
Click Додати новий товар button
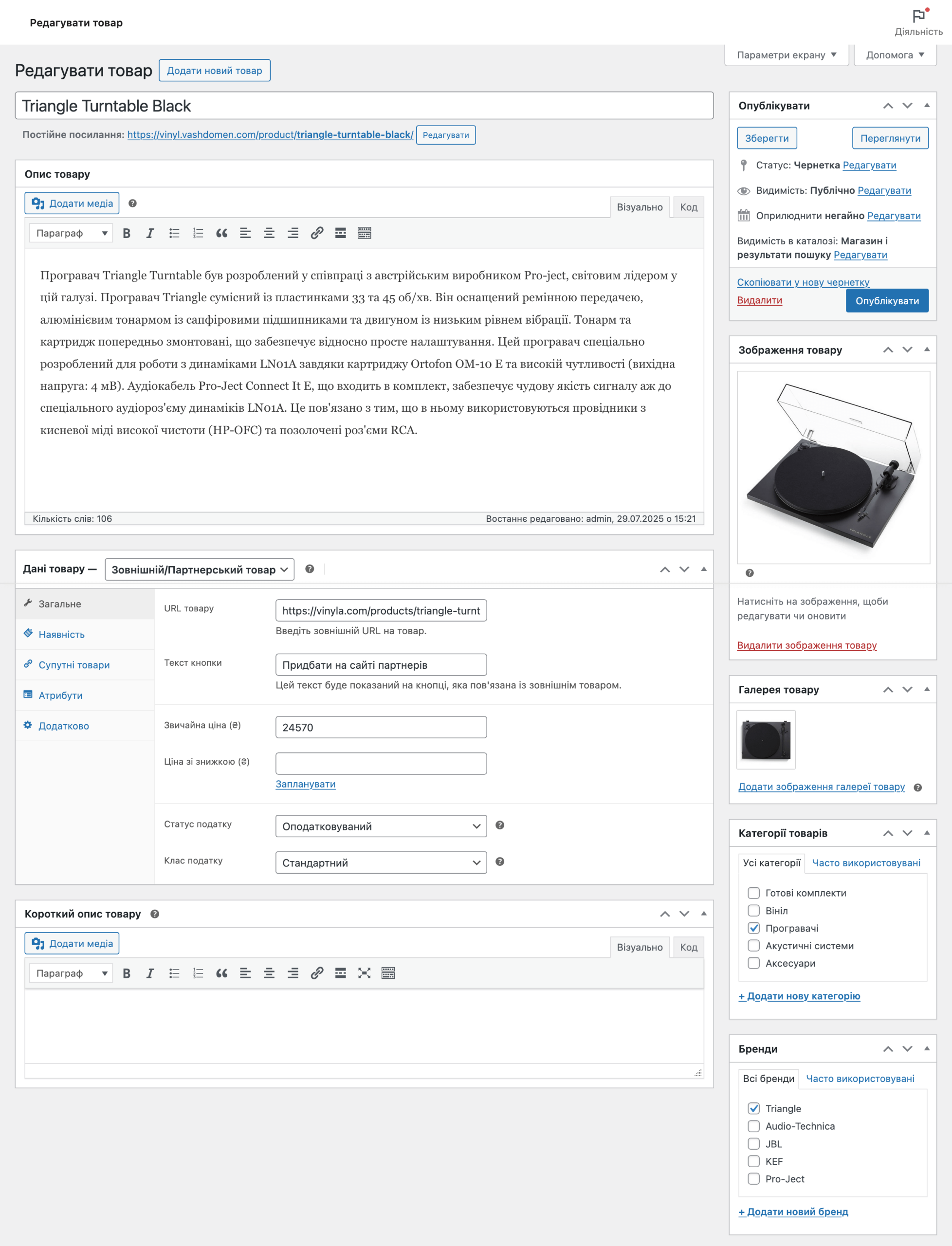click(x=214, y=71)
